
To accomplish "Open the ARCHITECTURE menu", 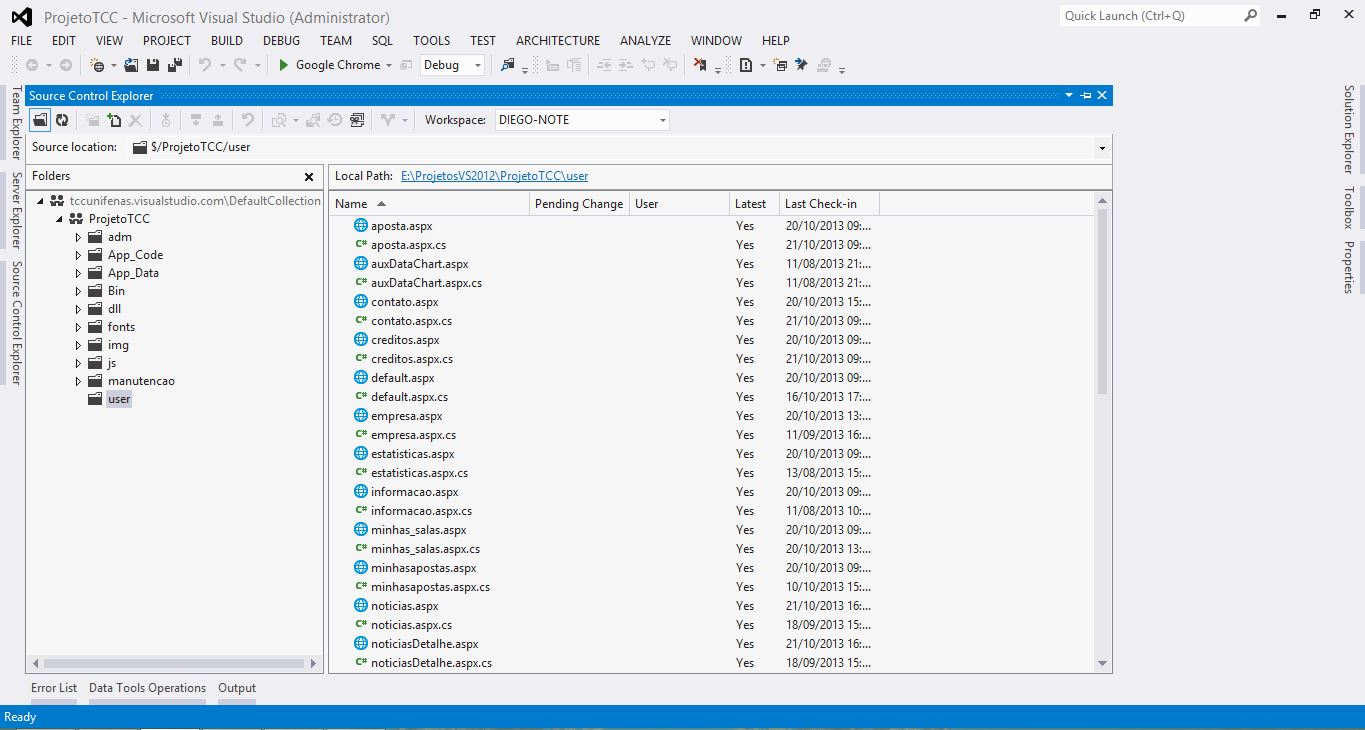I will [558, 41].
